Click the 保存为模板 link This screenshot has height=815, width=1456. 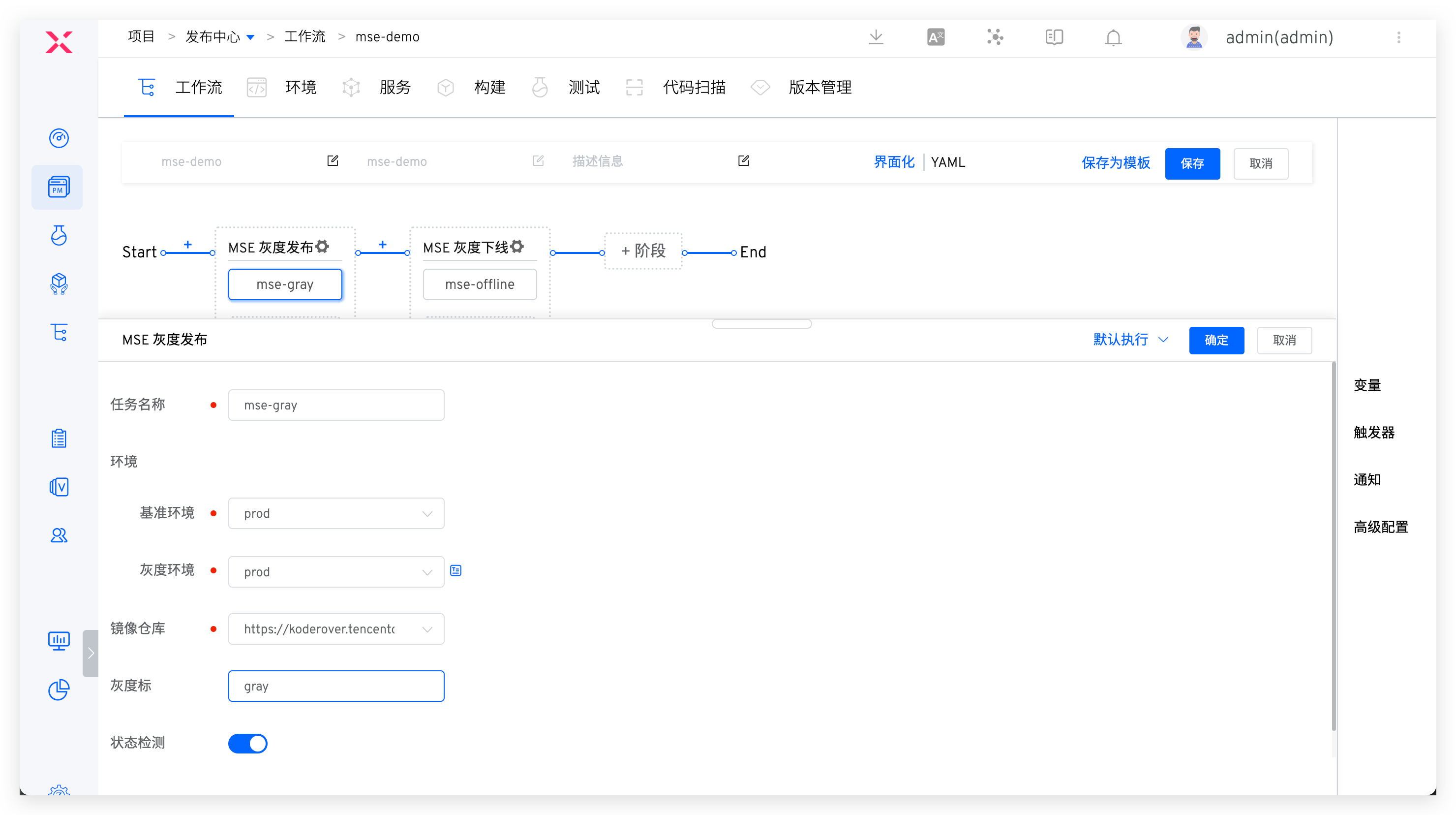[x=1115, y=163]
